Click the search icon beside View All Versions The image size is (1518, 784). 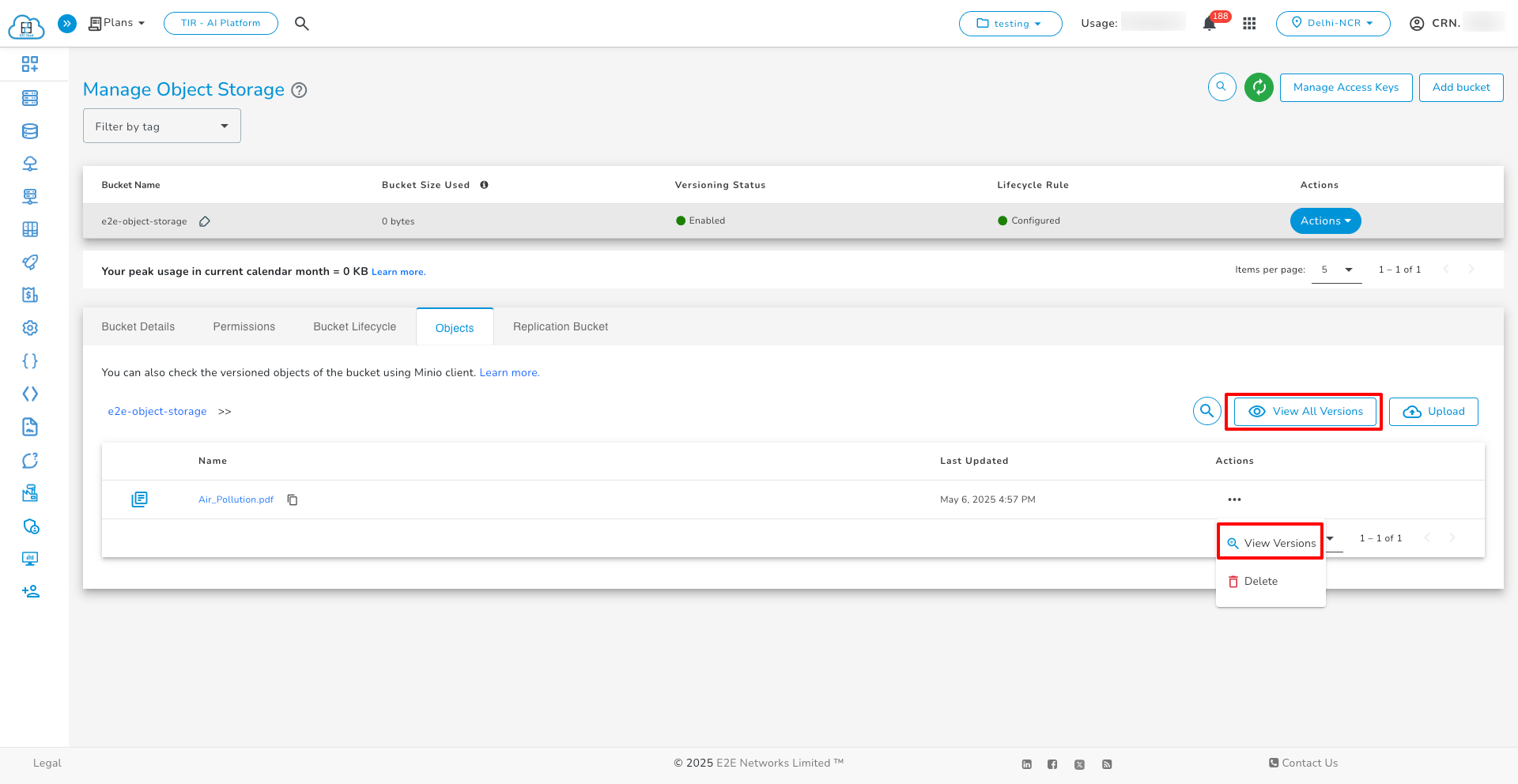point(1206,411)
